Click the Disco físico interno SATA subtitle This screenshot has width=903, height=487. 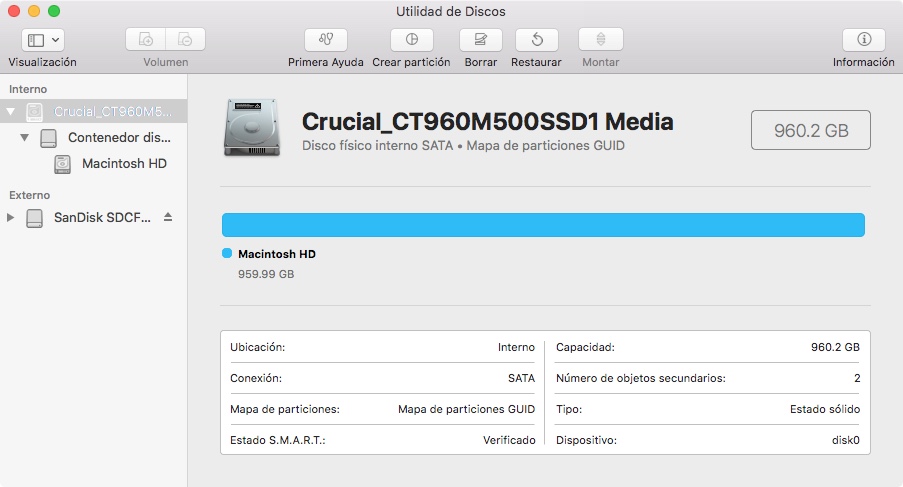pos(378,146)
